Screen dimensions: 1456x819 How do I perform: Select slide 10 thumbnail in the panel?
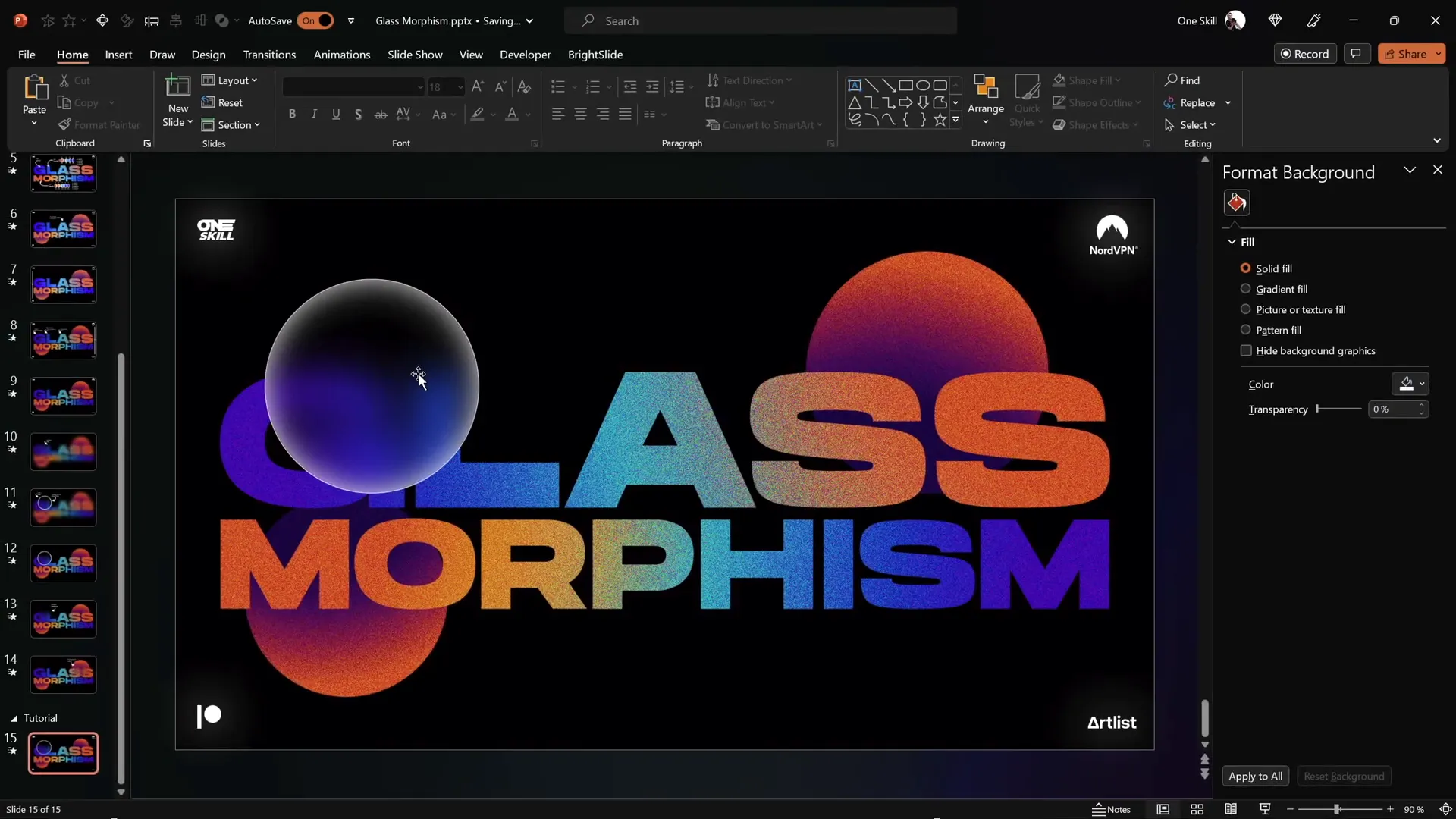pos(63,451)
